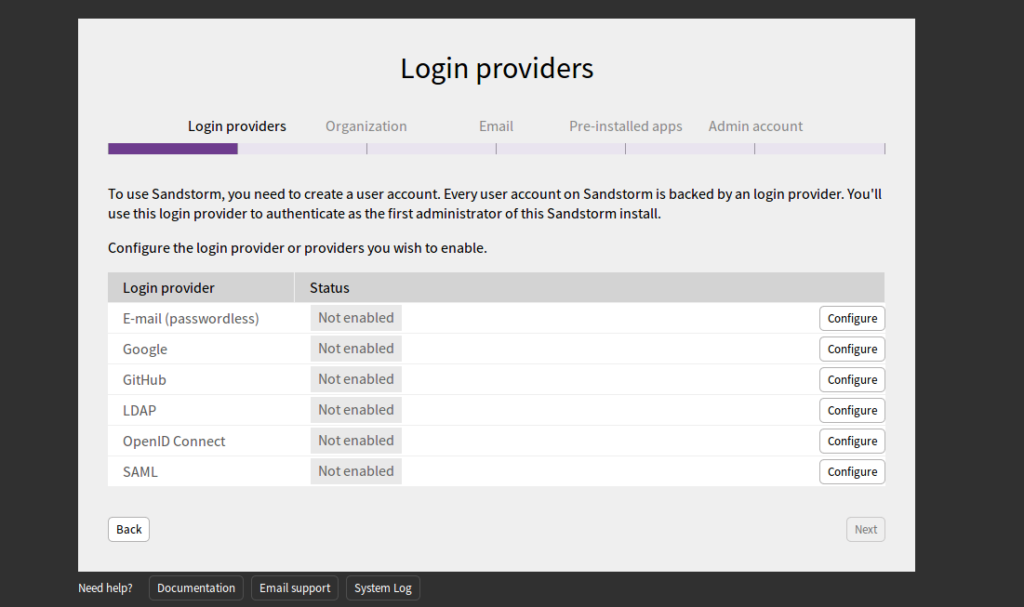Select the Email setup step
The width and height of the screenshot is (1024, 607).
(496, 126)
